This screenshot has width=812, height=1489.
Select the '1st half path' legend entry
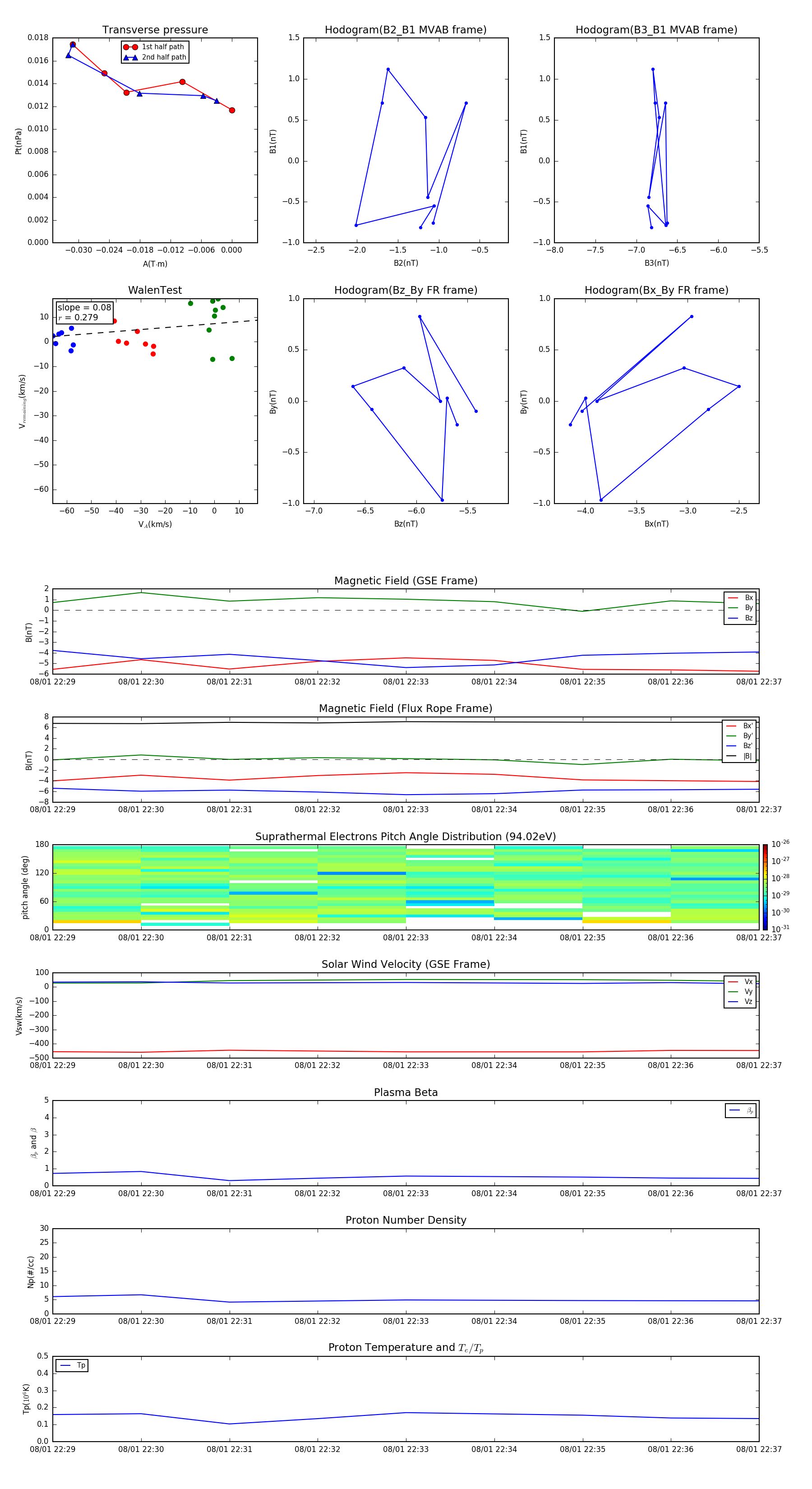[x=154, y=47]
